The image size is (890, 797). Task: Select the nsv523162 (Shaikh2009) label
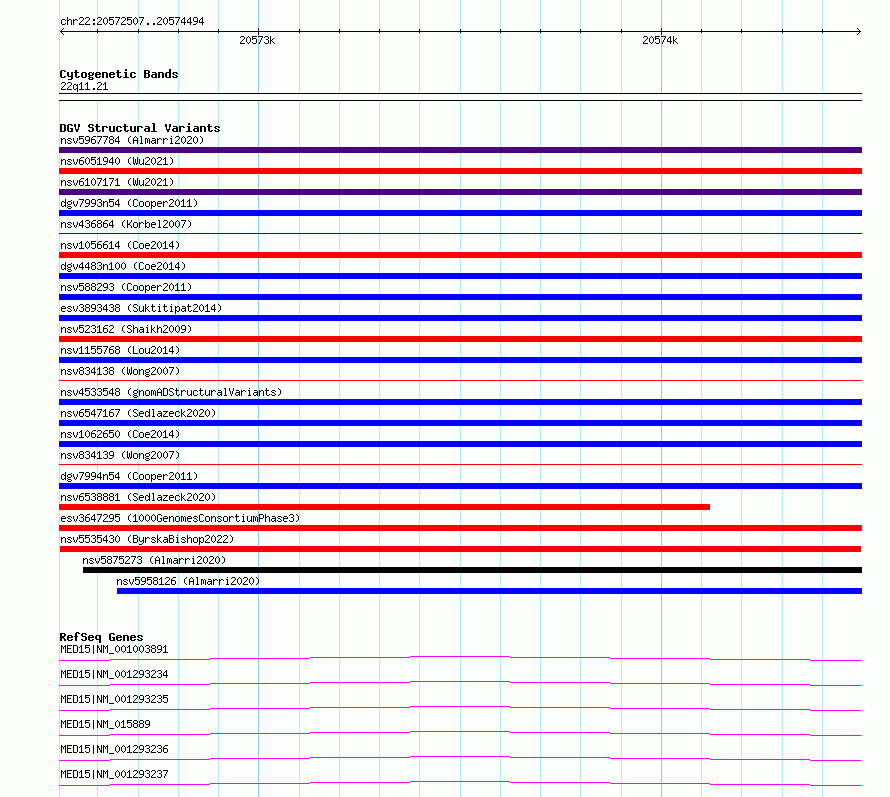(126, 329)
